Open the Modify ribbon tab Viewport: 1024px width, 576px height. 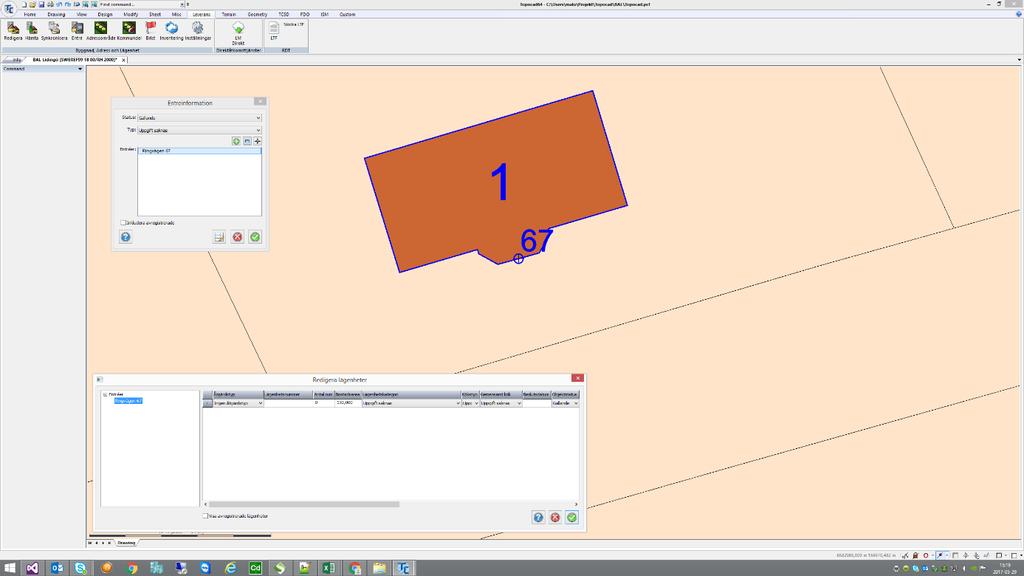click(x=131, y=14)
